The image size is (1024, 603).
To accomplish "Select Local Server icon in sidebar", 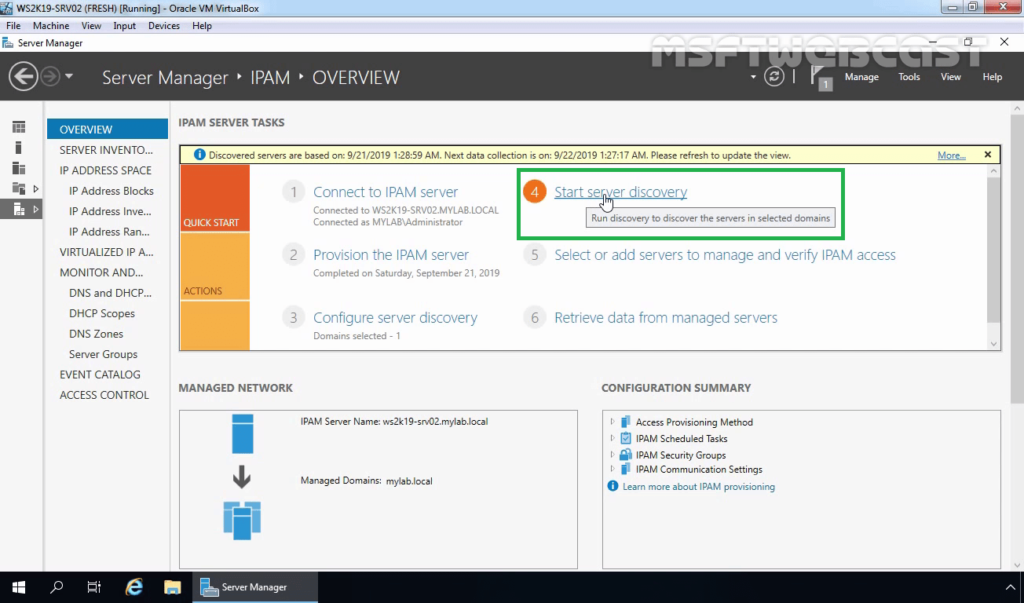I will click(19, 148).
